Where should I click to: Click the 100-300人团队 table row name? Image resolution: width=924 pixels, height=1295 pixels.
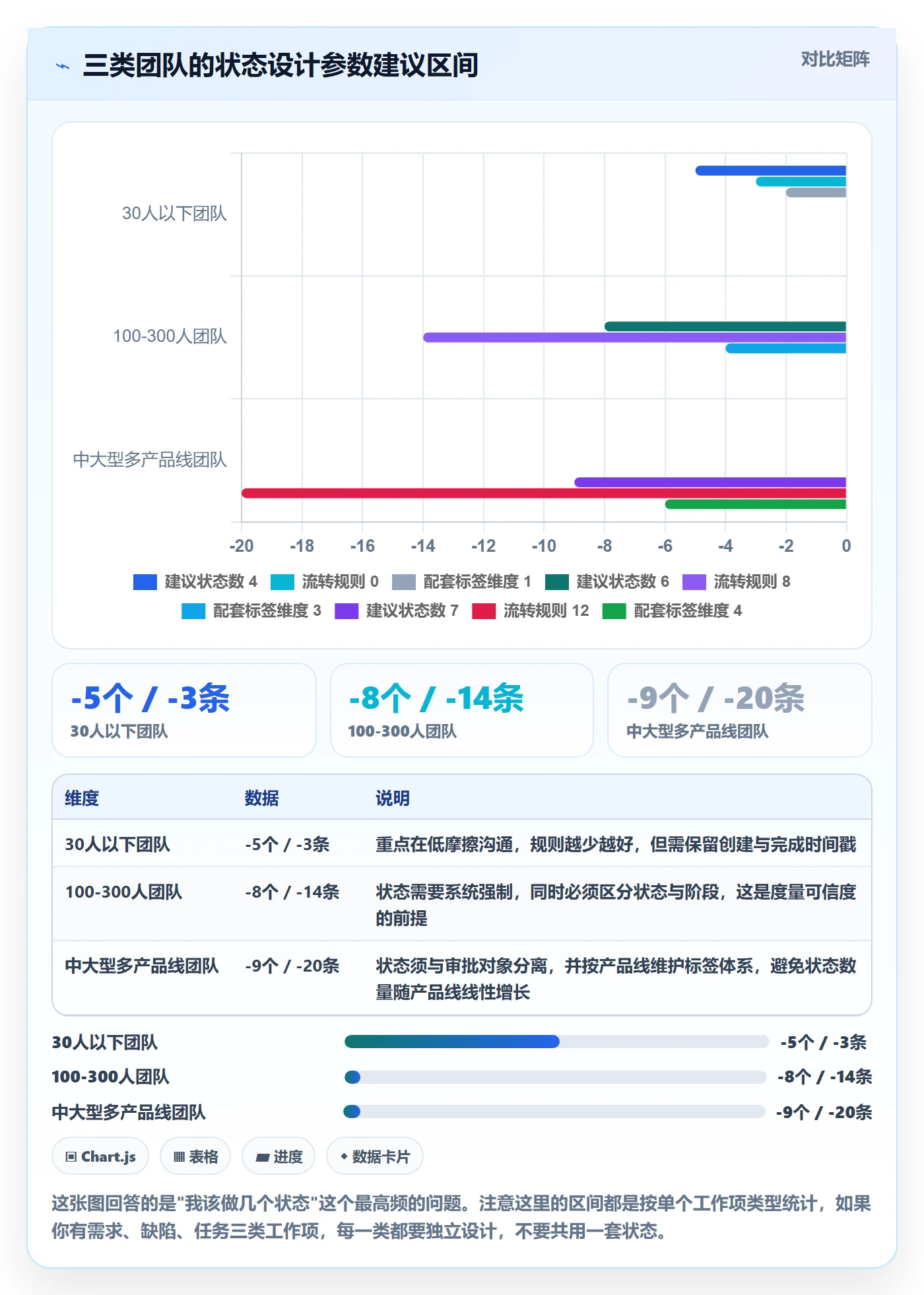[x=123, y=892]
